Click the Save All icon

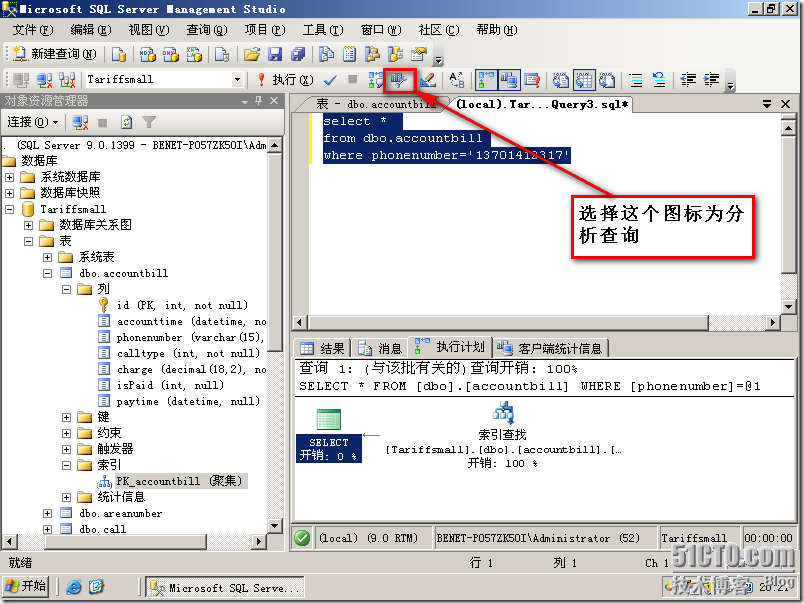click(x=298, y=54)
